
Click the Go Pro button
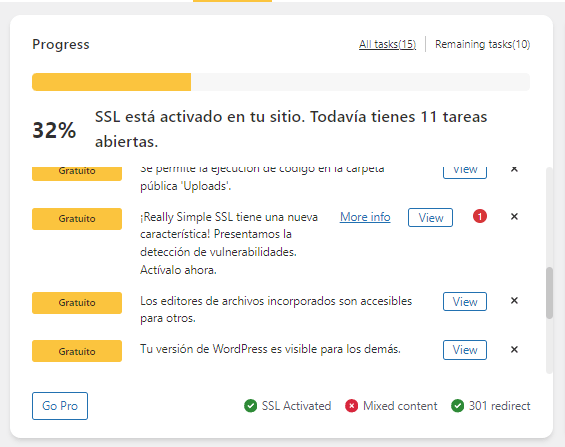60,406
